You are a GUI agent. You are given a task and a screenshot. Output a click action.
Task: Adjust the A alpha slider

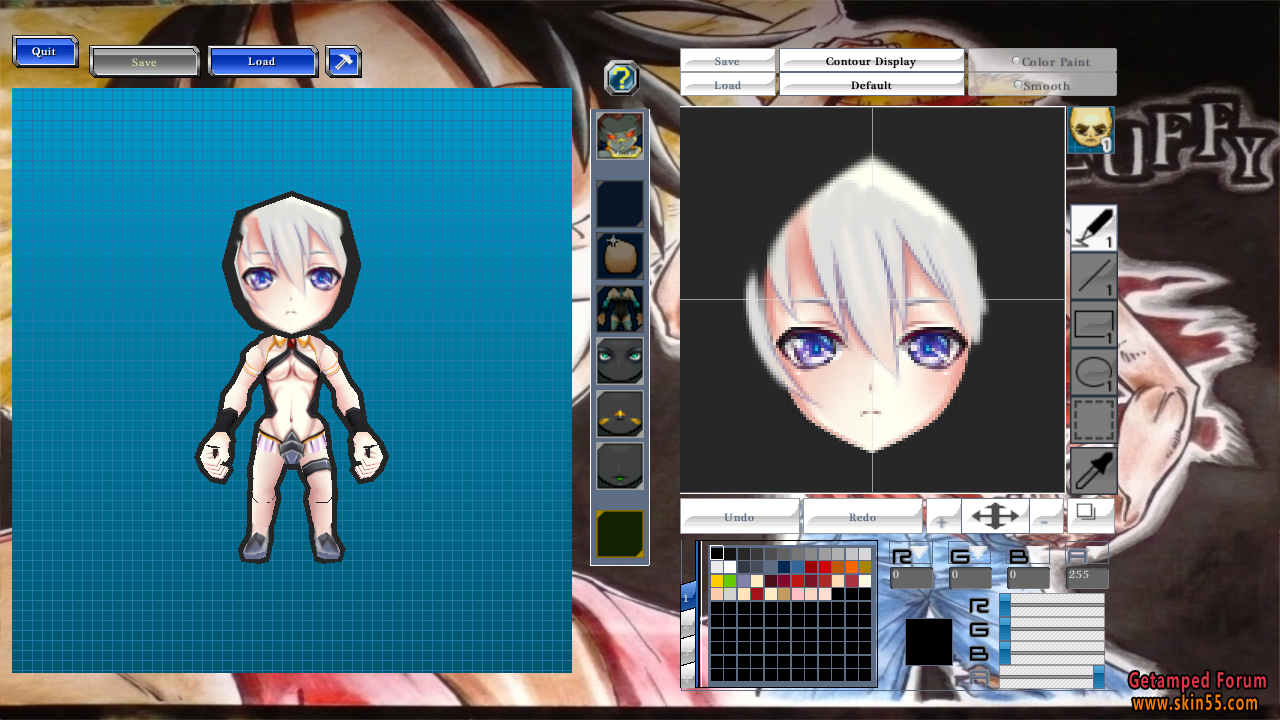tap(1052, 677)
